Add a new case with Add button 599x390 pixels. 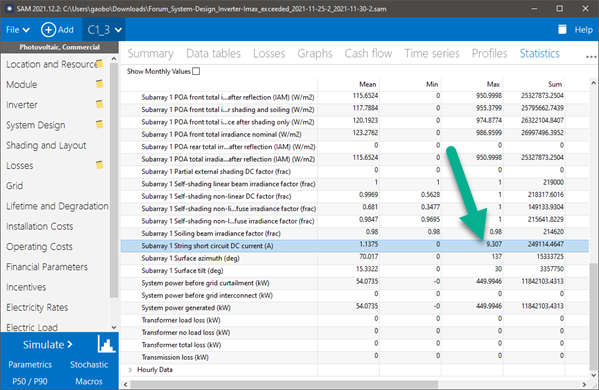pyautogui.click(x=57, y=29)
